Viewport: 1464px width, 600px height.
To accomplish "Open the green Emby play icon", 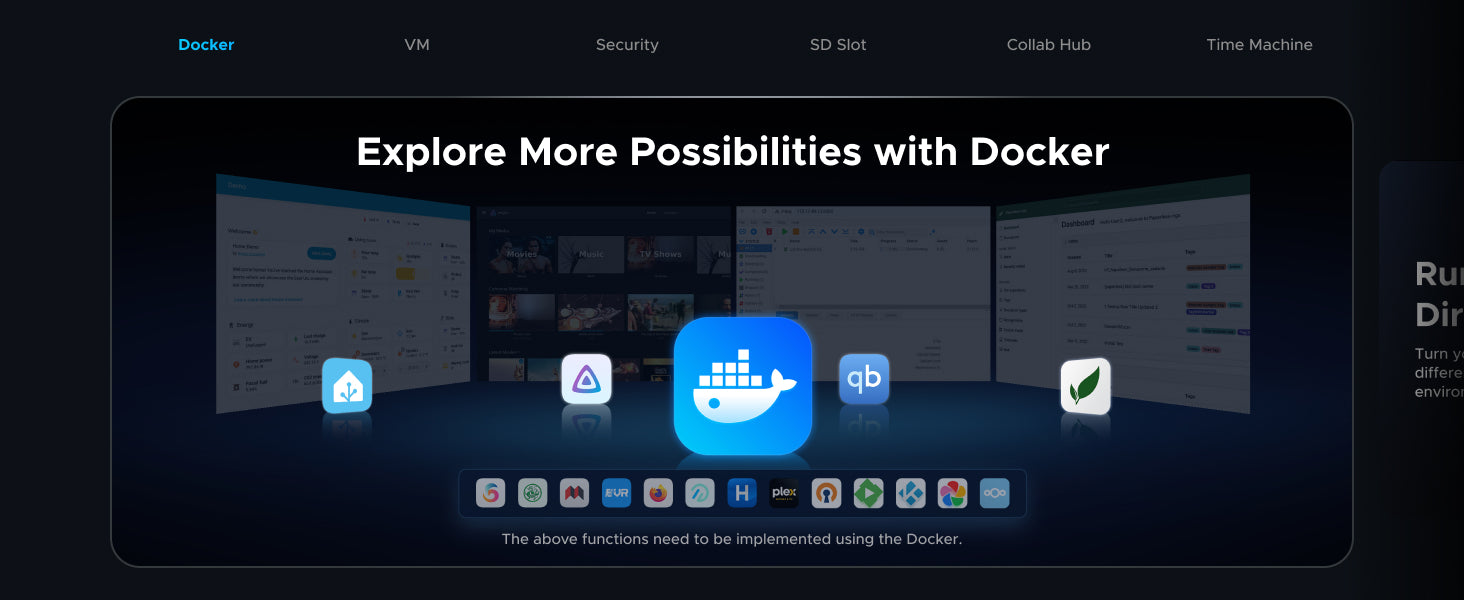I will coord(868,493).
